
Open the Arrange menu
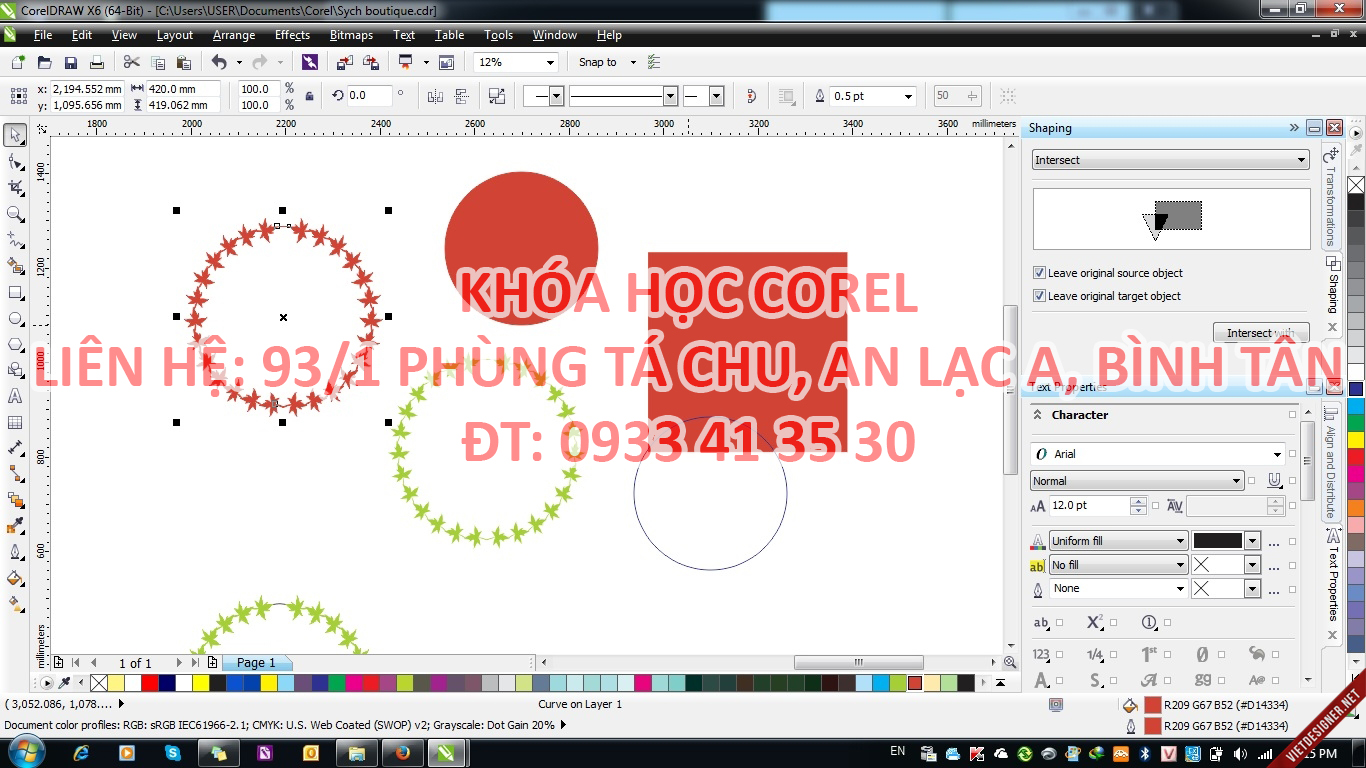tap(234, 35)
